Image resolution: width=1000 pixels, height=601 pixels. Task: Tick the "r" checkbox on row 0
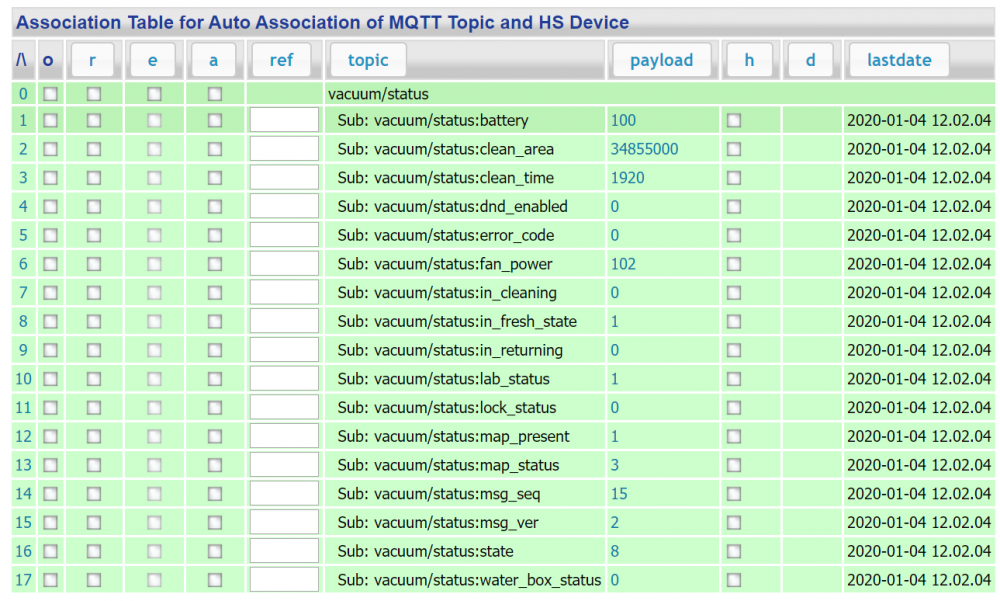[x=92, y=92]
